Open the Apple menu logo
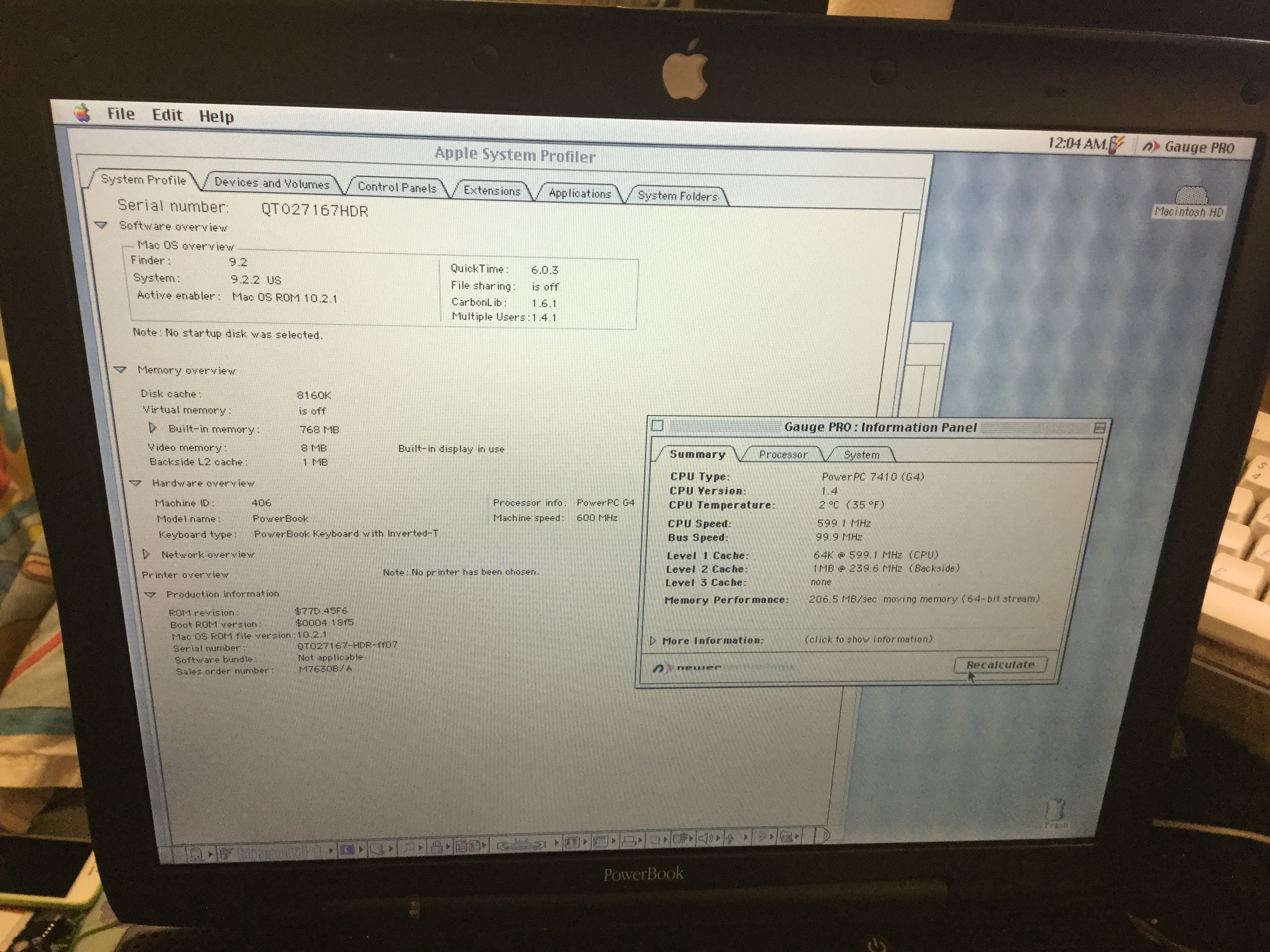The width and height of the screenshot is (1270, 952). tap(82, 112)
